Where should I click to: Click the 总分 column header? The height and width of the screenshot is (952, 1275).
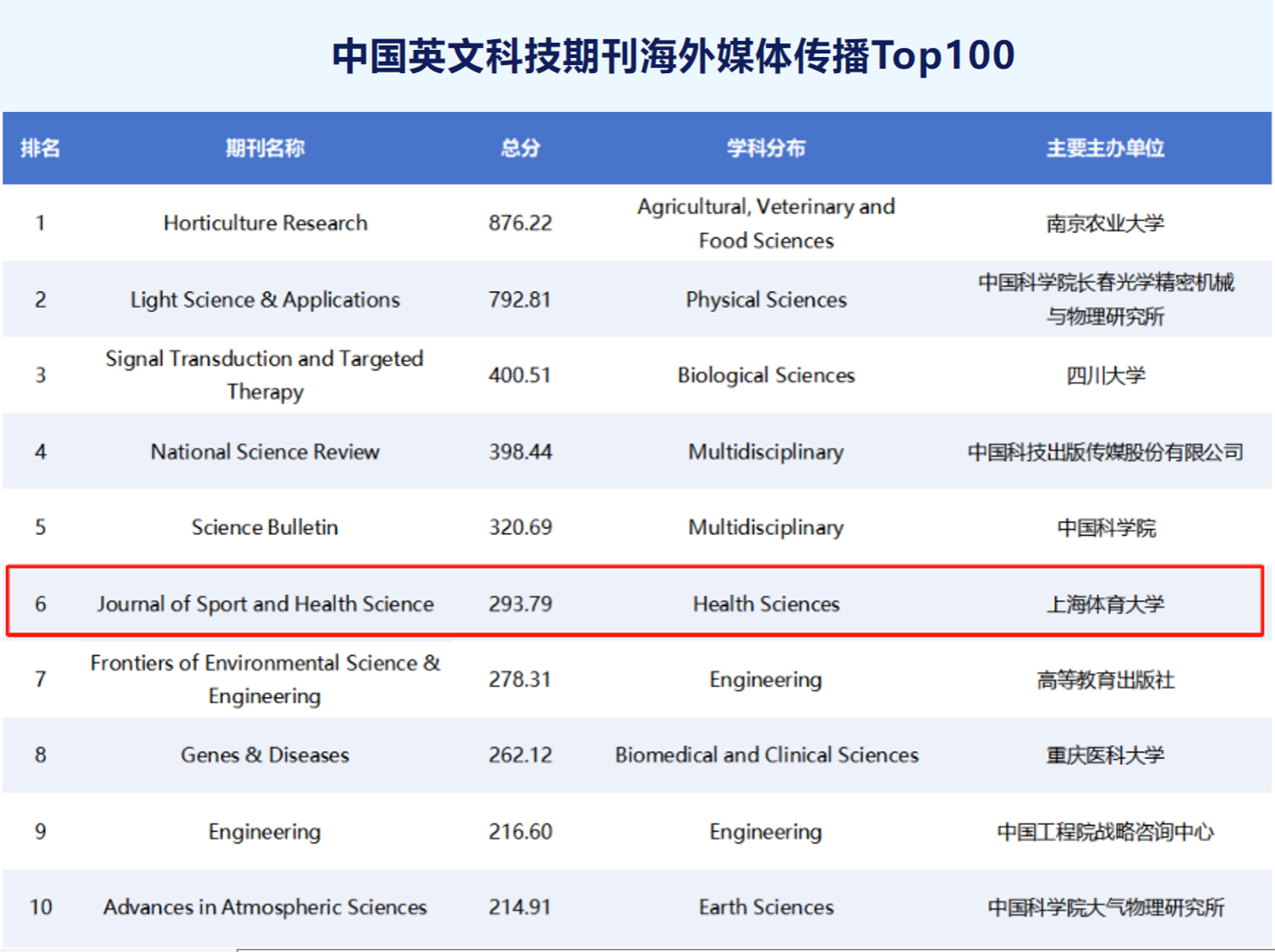pos(520,148)
